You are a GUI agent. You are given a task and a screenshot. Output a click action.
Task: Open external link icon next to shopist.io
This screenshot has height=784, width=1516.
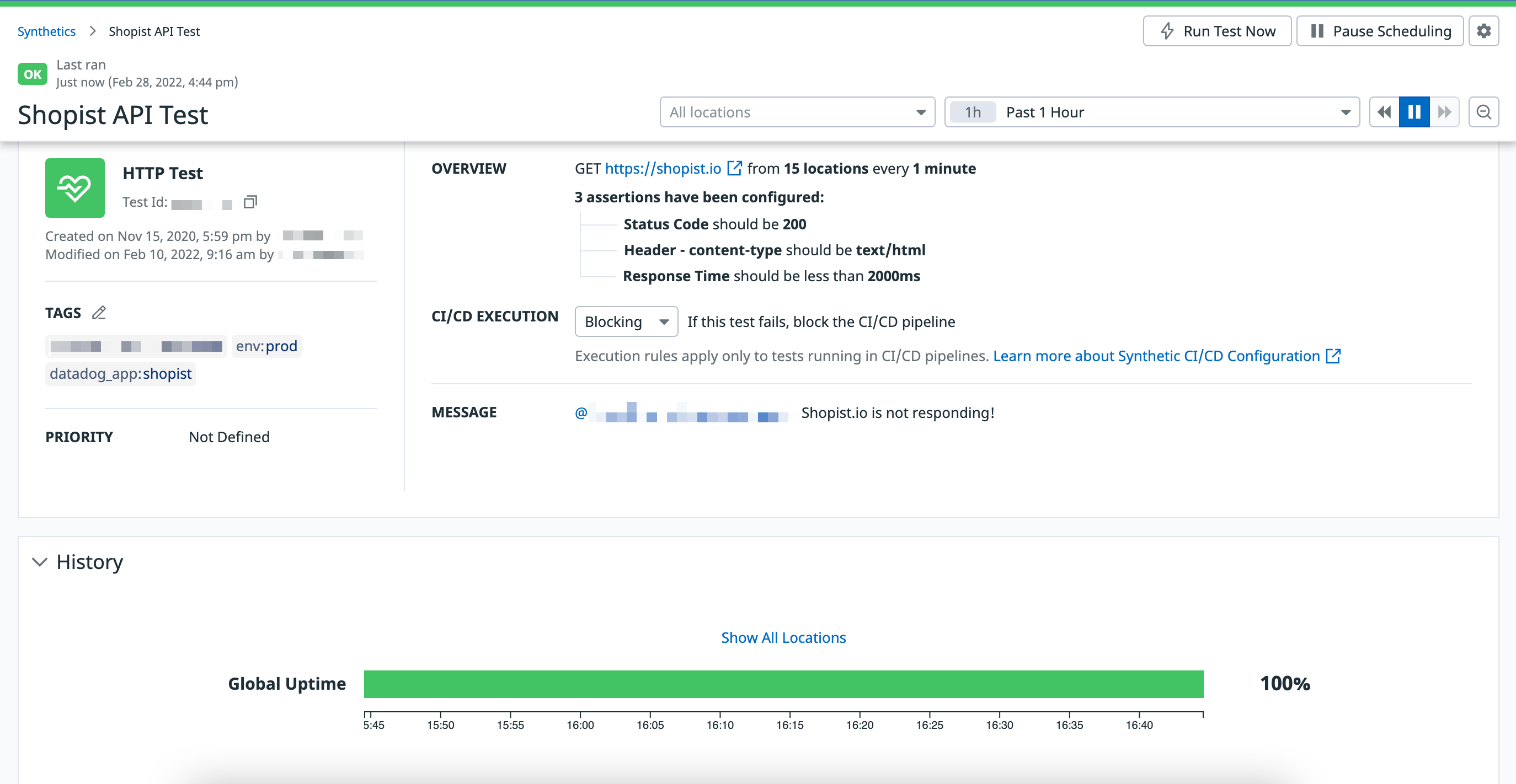tap(734, 169)
